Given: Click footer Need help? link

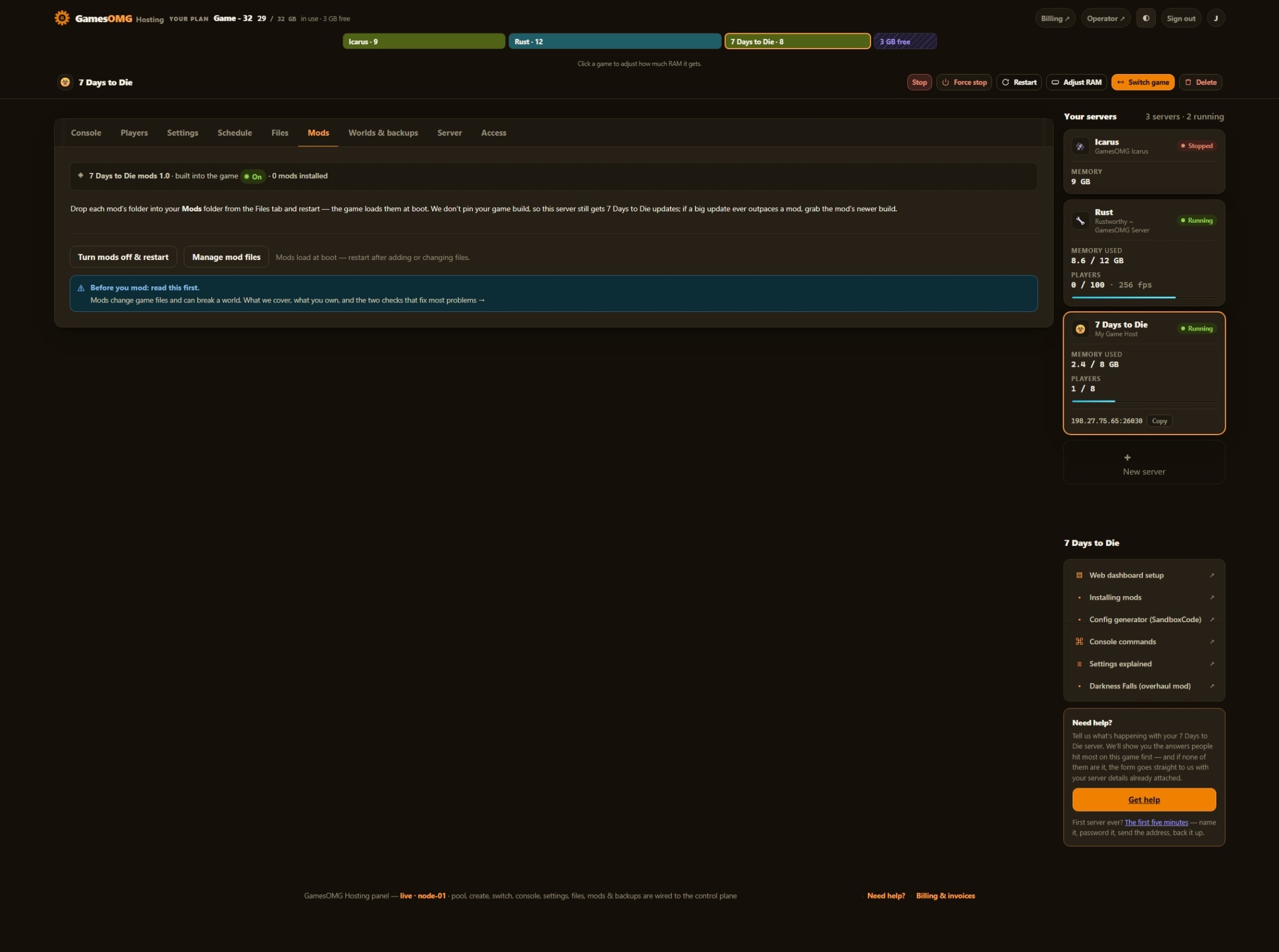Looking at the screenshot, I should click(885, 896).
